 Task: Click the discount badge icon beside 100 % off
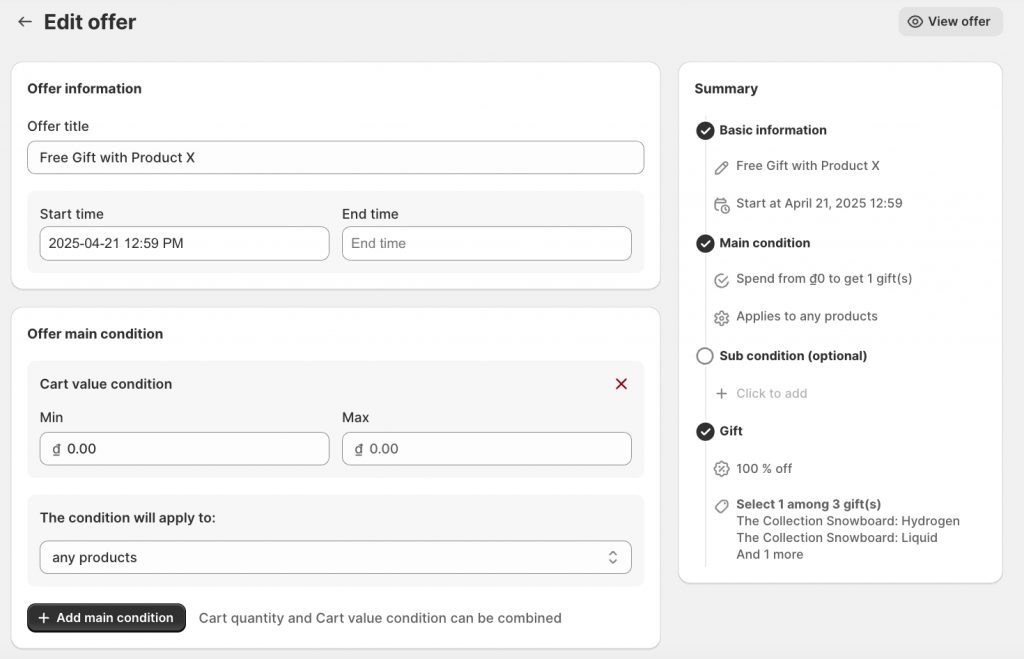[x=722, y=469]
